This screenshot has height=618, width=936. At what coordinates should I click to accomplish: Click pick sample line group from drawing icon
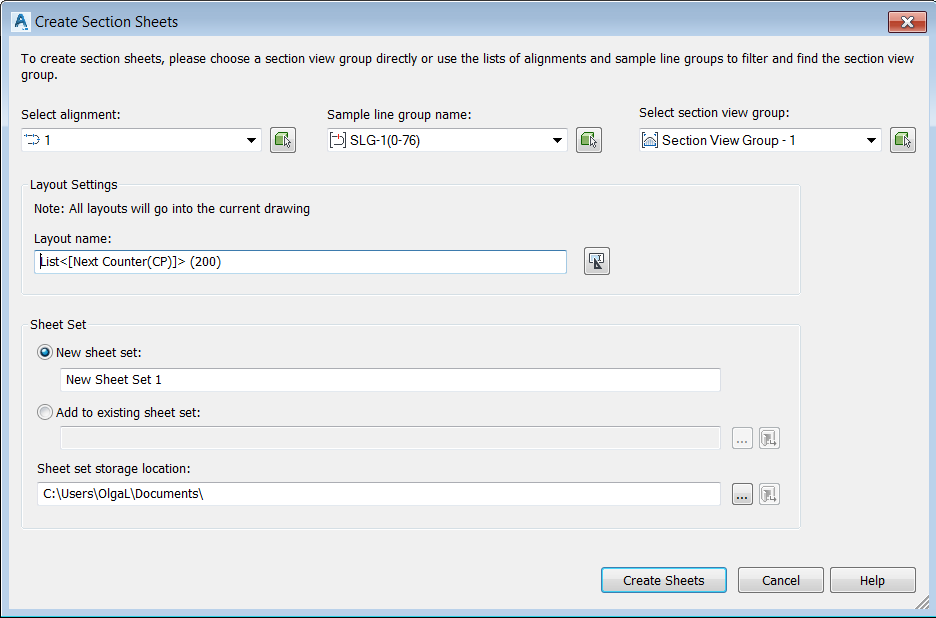(589, 140)
